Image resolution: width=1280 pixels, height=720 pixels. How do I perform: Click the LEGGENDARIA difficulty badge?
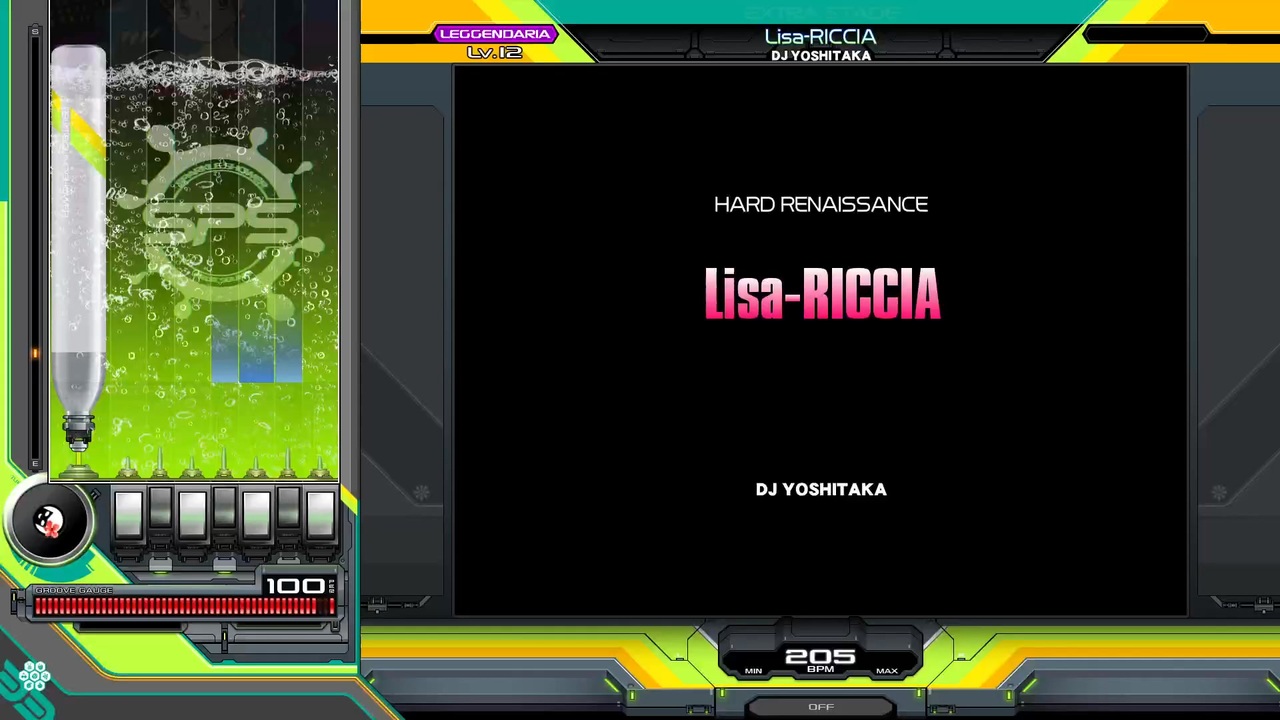[x=495, y=34]
